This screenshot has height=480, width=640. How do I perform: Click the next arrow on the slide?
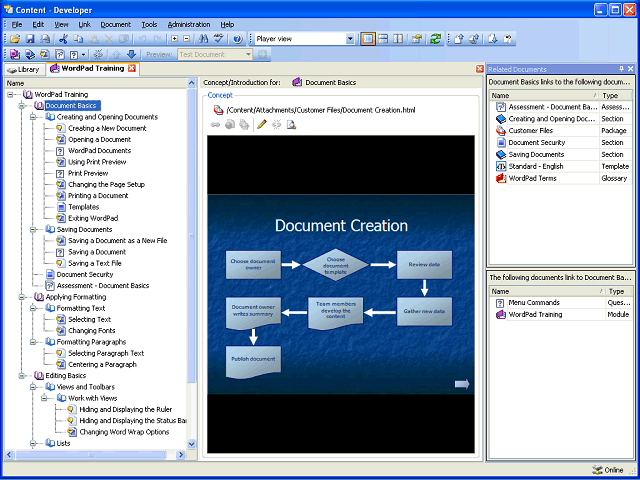coord(462,384)
